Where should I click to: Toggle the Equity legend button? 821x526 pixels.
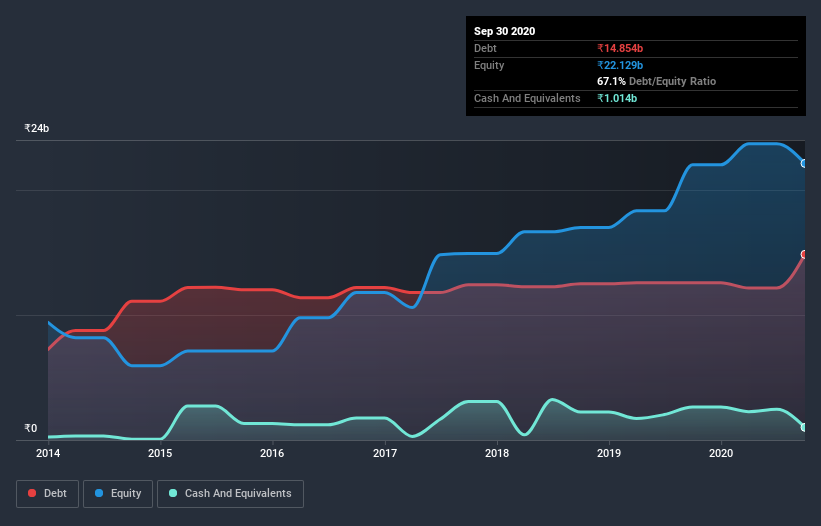[x=118, y=494]
